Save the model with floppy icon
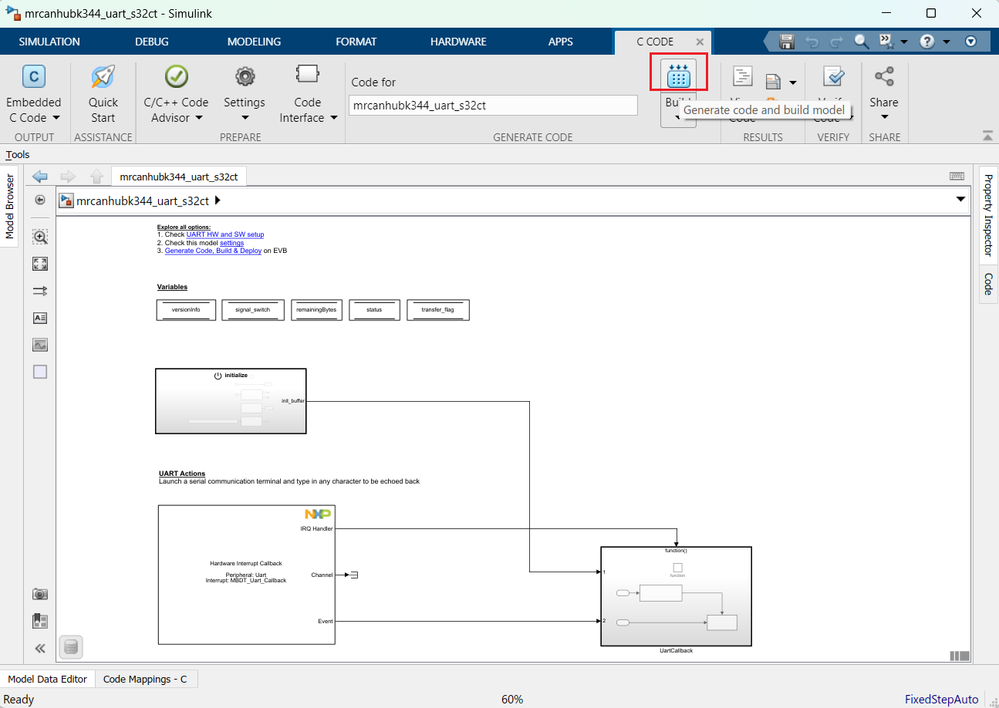 click(x=787, y=41)
